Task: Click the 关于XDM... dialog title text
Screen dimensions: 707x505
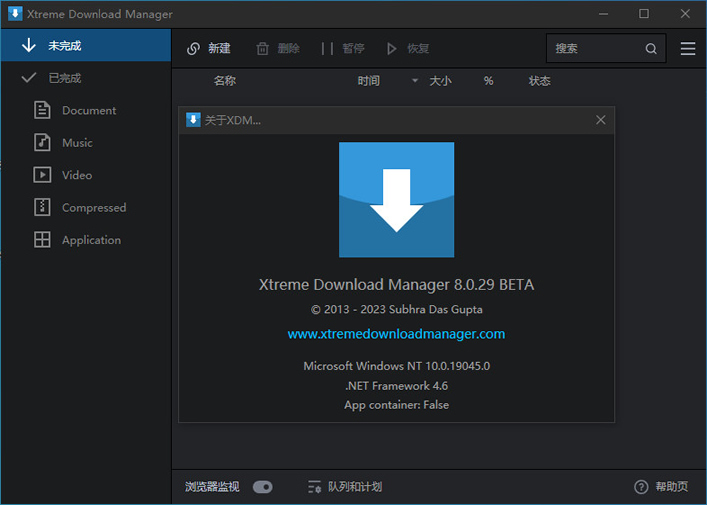Action: (x=233, y=120)
